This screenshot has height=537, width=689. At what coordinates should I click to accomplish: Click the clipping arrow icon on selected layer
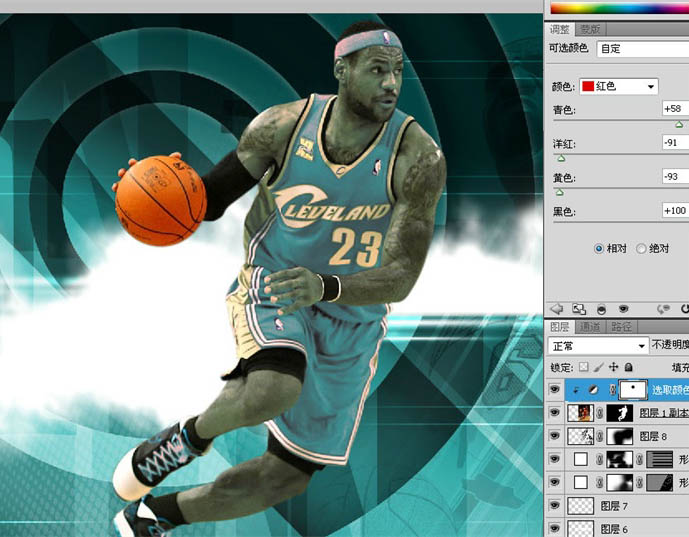point(576,390)
